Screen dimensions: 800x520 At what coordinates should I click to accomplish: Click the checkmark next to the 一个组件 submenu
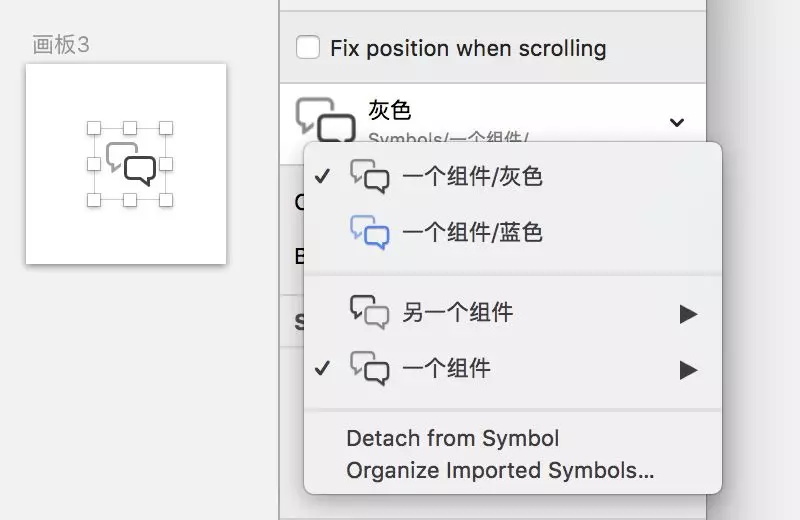322,368
